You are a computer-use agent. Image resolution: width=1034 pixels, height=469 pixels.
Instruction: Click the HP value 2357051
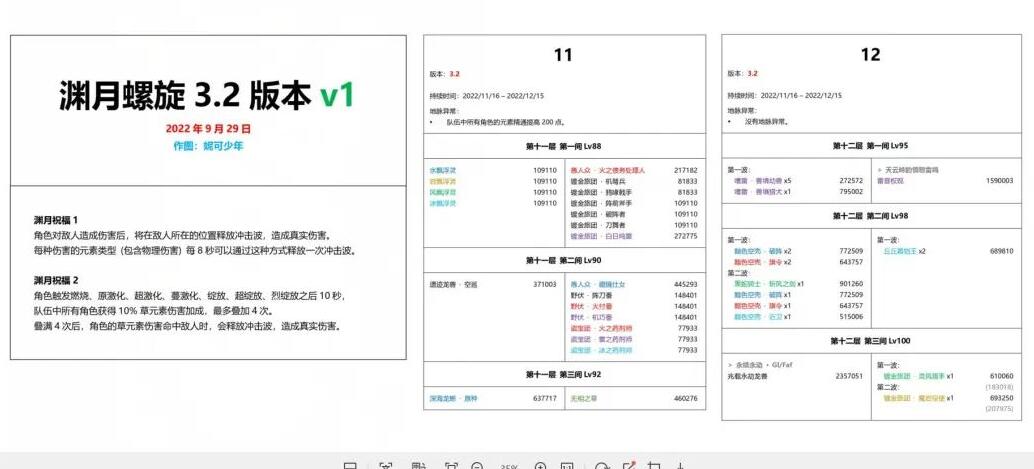coord(849,376)
